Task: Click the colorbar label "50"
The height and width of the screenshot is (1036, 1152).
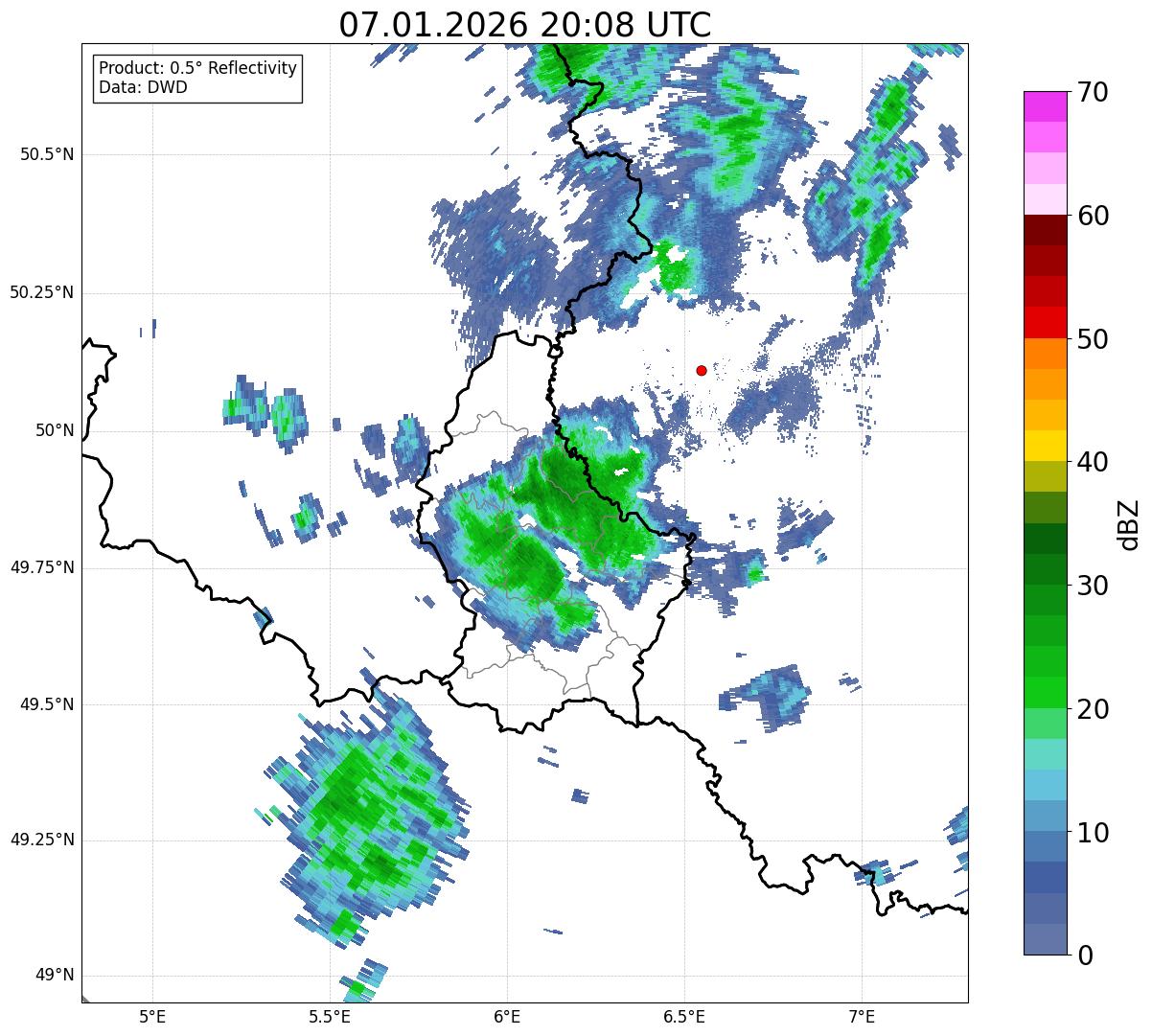Action: click(1094, 338)
